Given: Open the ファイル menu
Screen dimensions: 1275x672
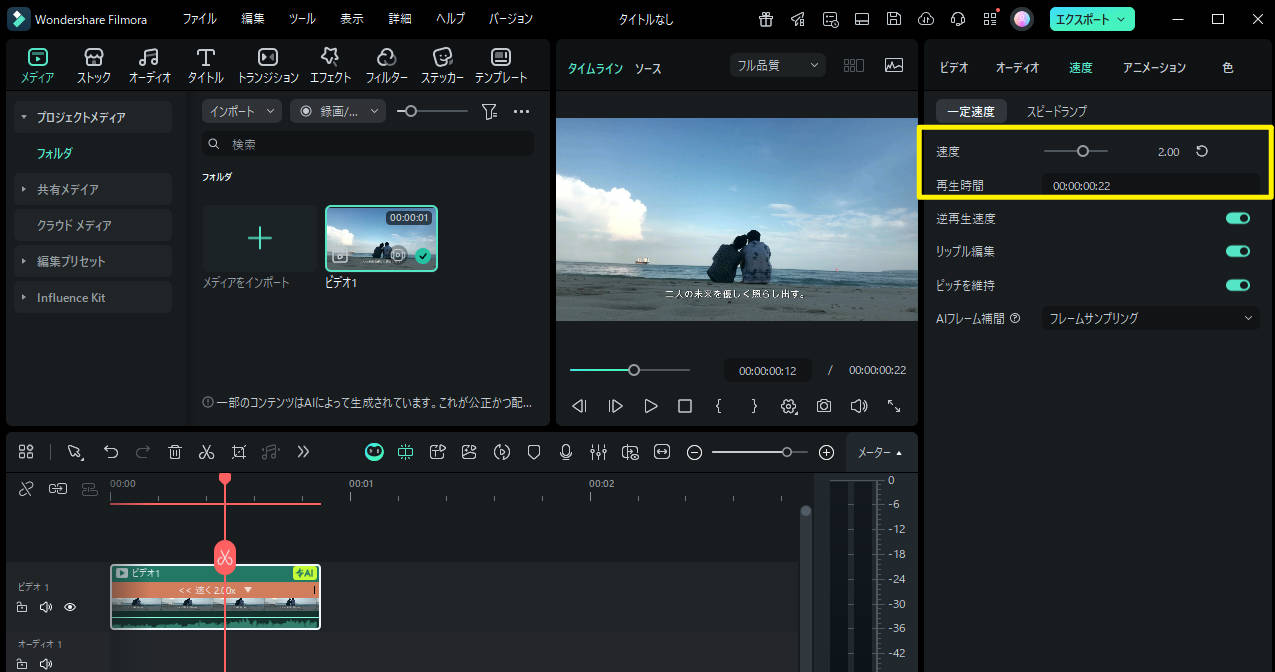Looking at the screenshot, I should (200, 19).
